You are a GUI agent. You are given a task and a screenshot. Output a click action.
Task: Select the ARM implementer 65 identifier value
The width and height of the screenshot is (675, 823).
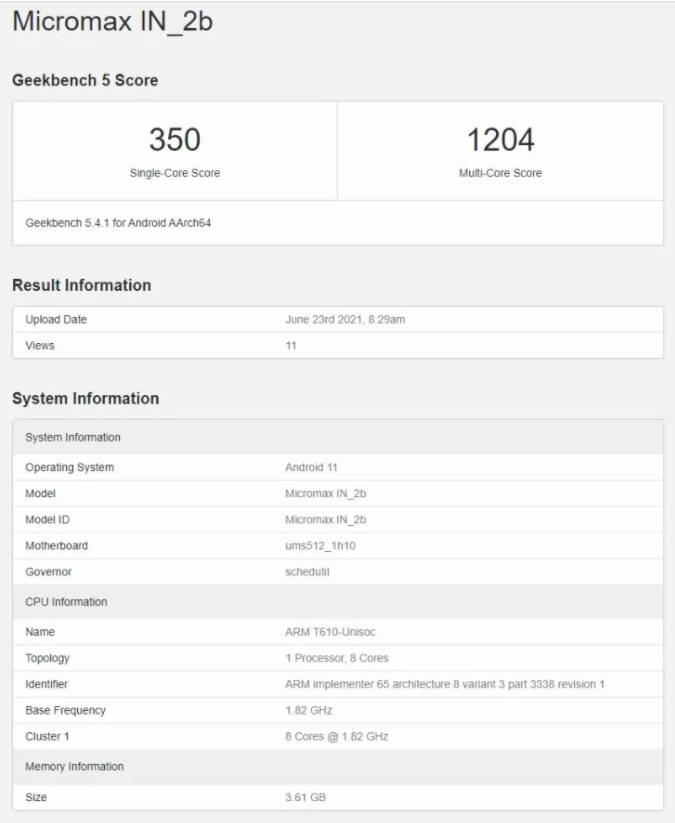click(x=445, y=684)
